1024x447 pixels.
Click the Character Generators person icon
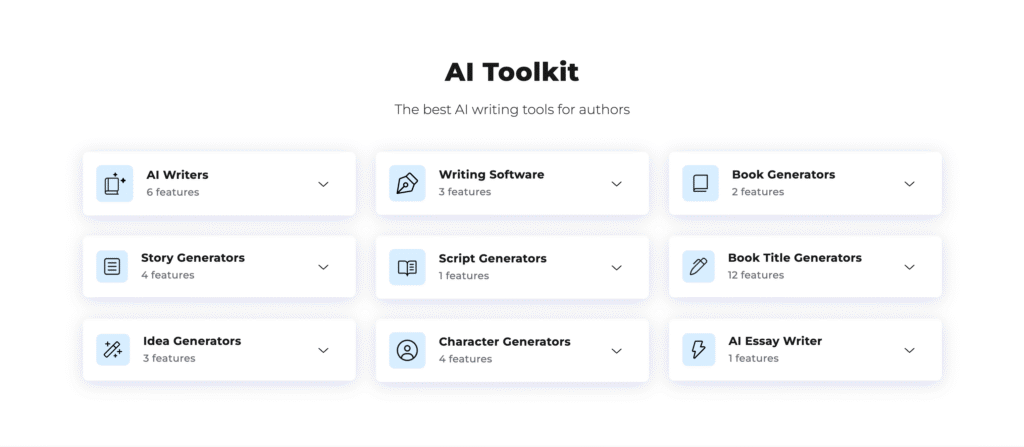(x=407, y=350)
